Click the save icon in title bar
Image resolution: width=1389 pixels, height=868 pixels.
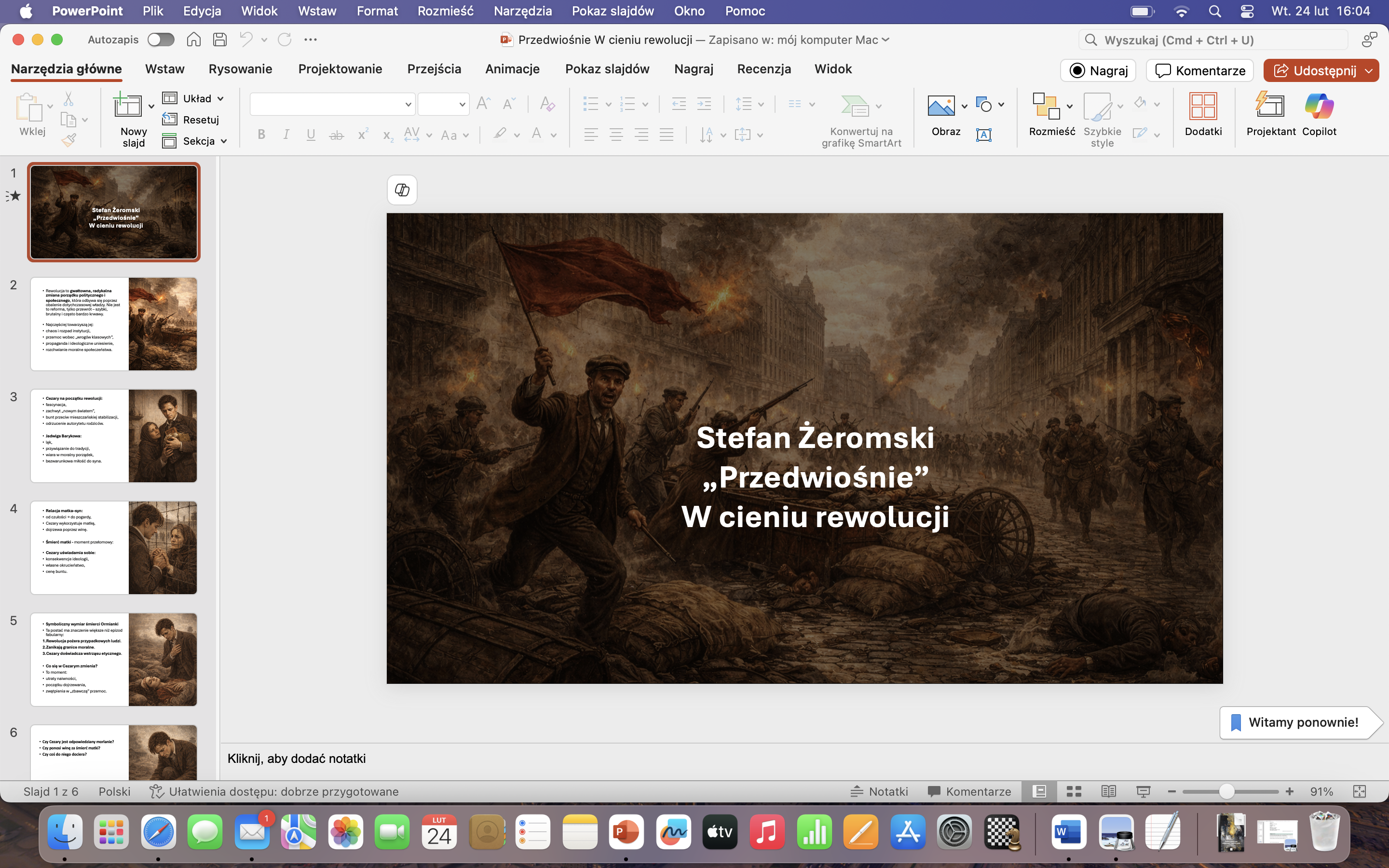pyautogui.click(x=220, y=40)
